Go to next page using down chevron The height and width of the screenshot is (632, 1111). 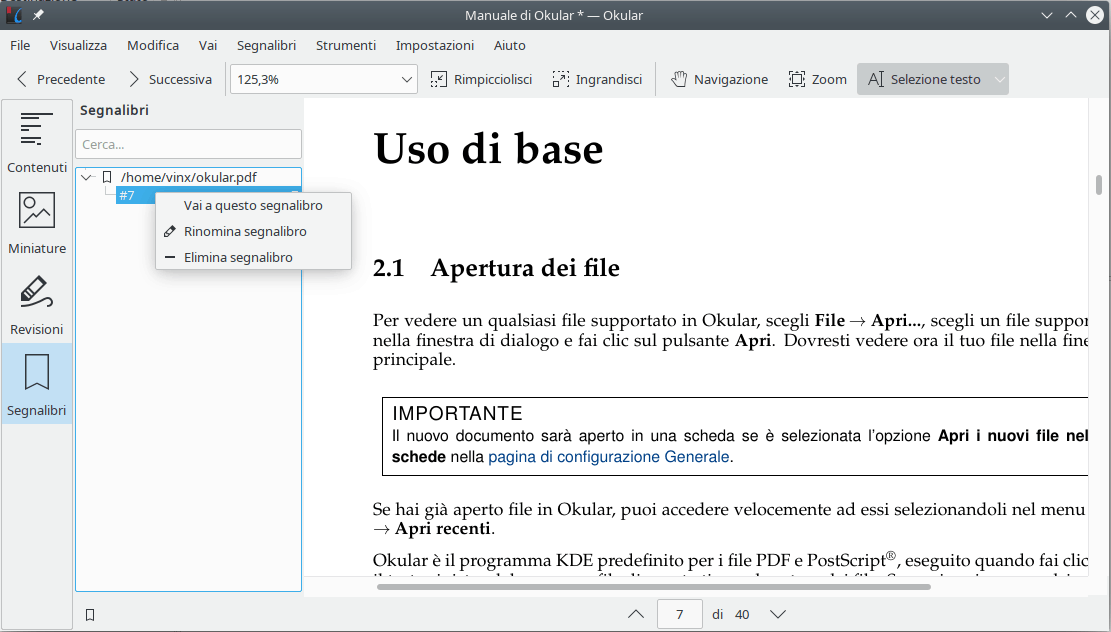(x=777, y=614)
